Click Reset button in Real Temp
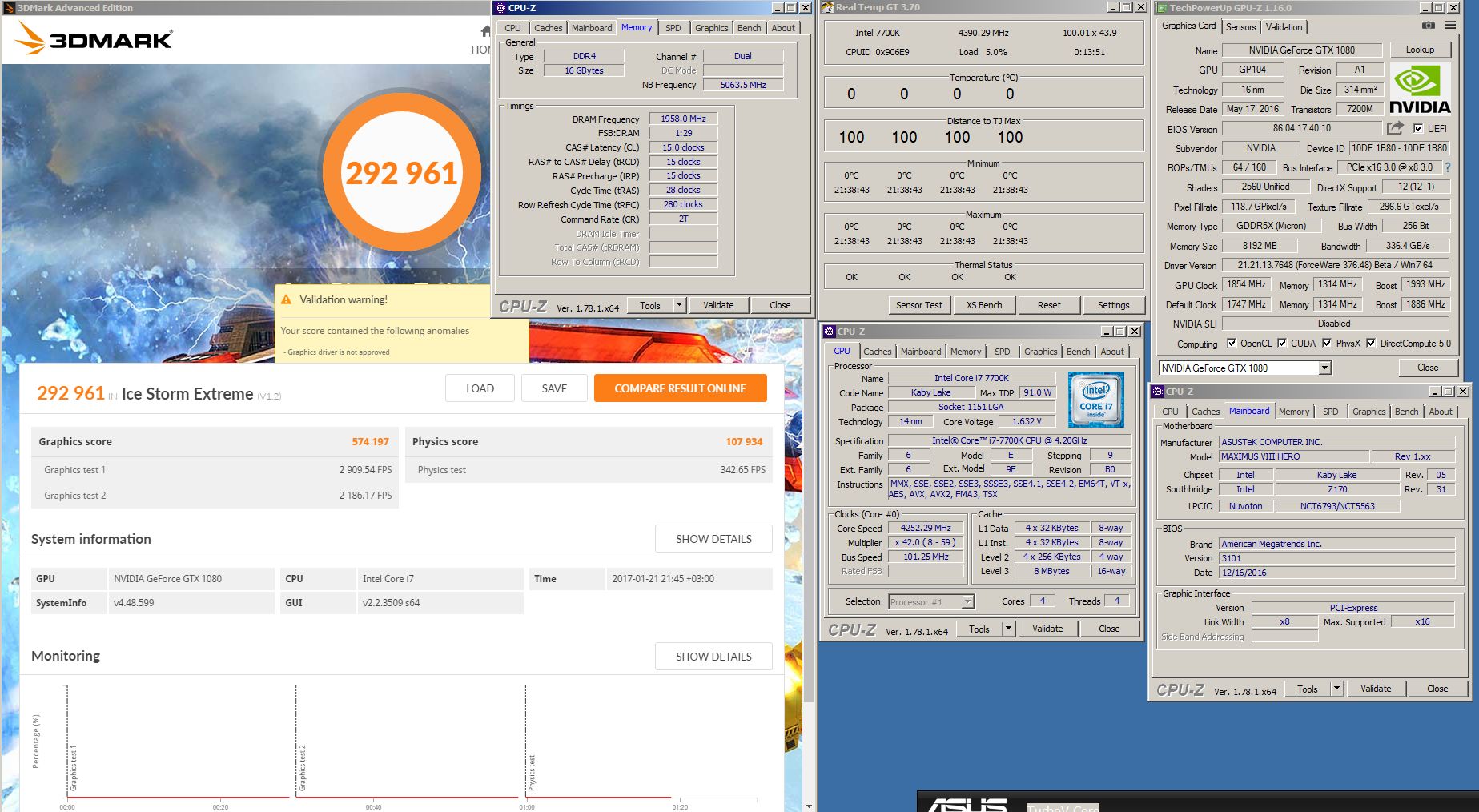1479x812 pixels. point(1049,305)
